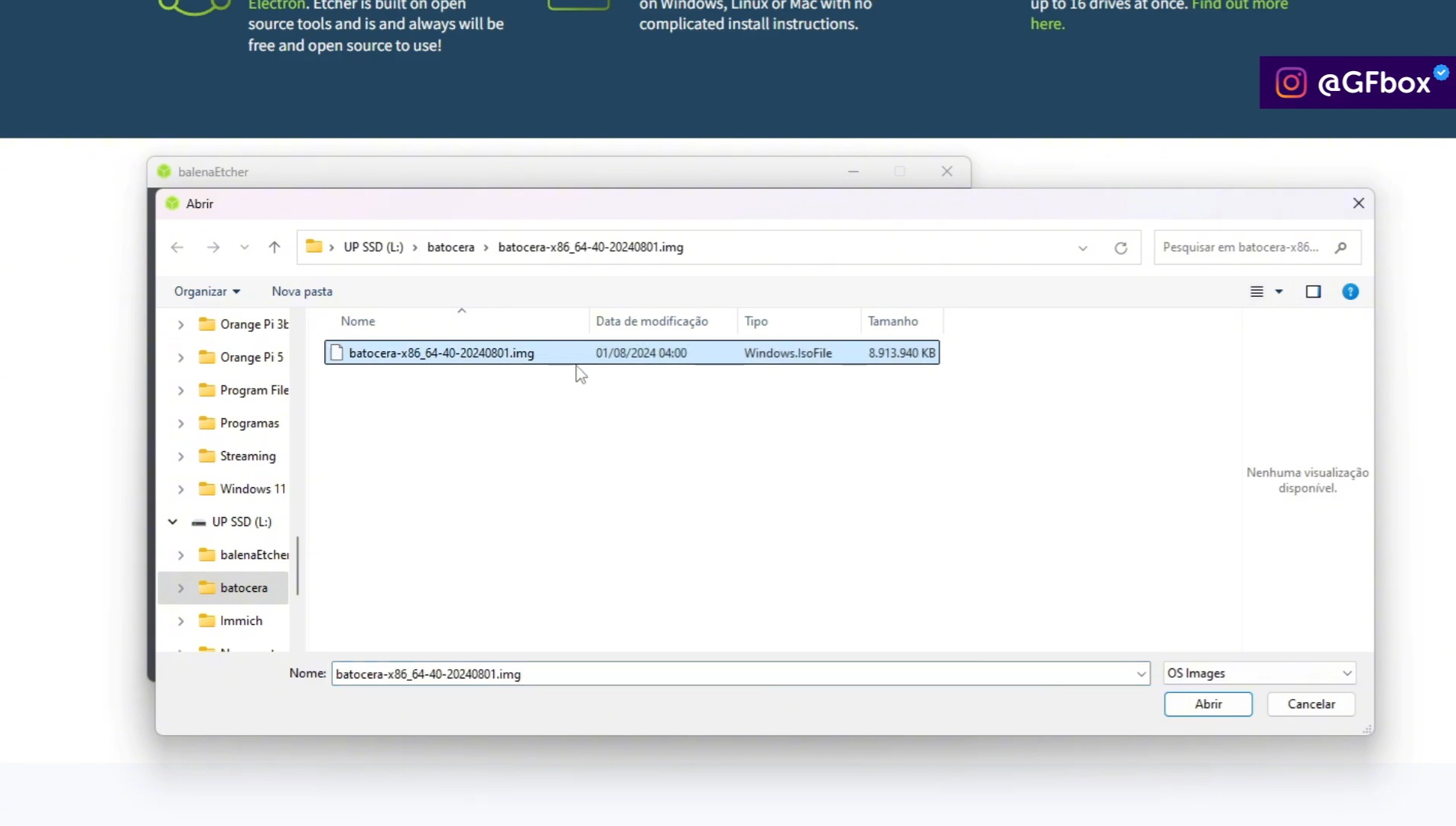Click the up-one-level arrow
This screenshot has width=1456, height=826.
[x=275, y=247]
